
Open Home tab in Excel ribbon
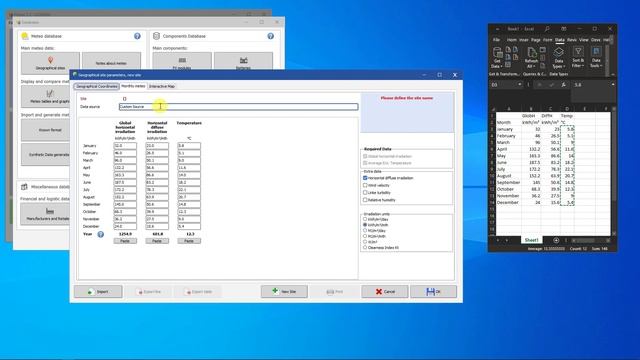tap(511, 40)
